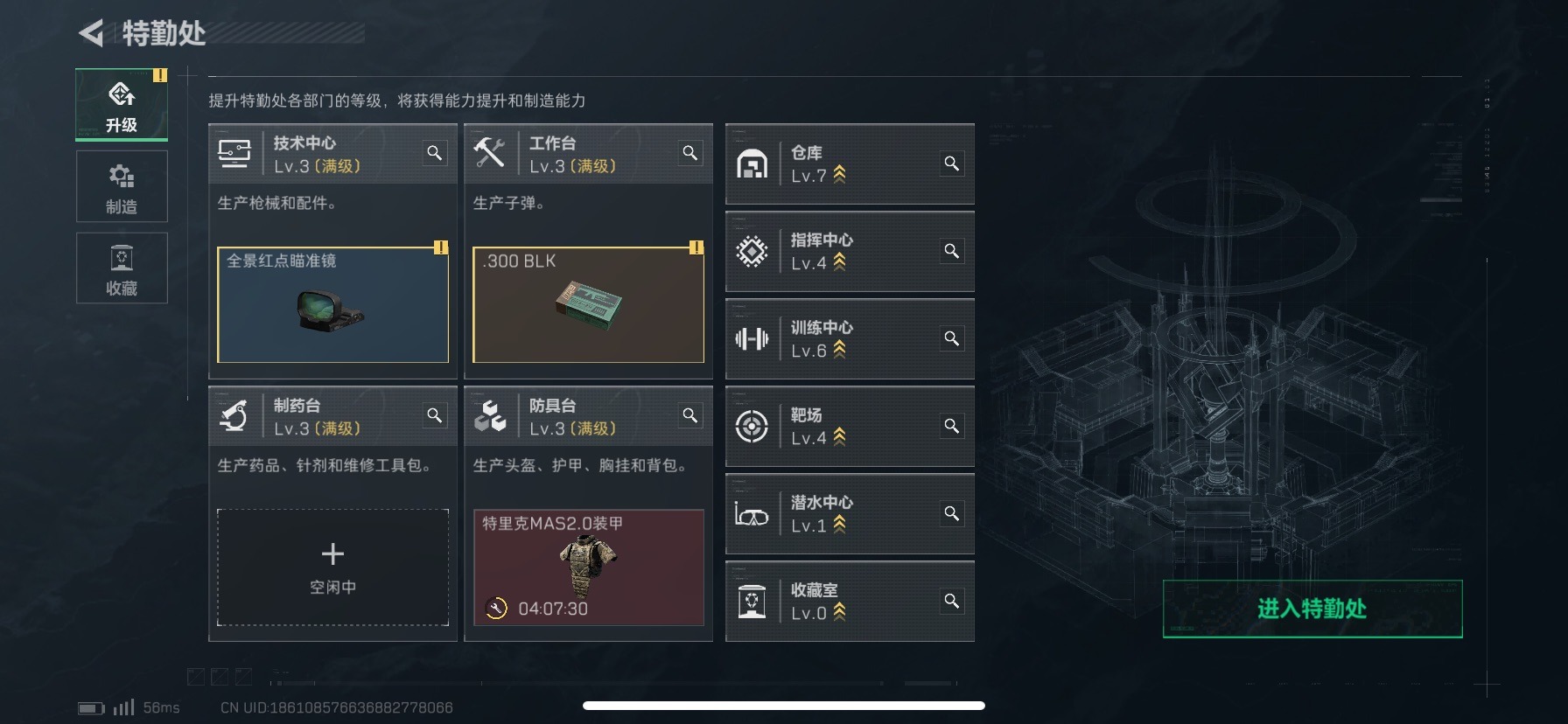Upgrade the 训练中心 Lv.6 department
This screenshot has width=1568, height=724.
pos(850,339)
